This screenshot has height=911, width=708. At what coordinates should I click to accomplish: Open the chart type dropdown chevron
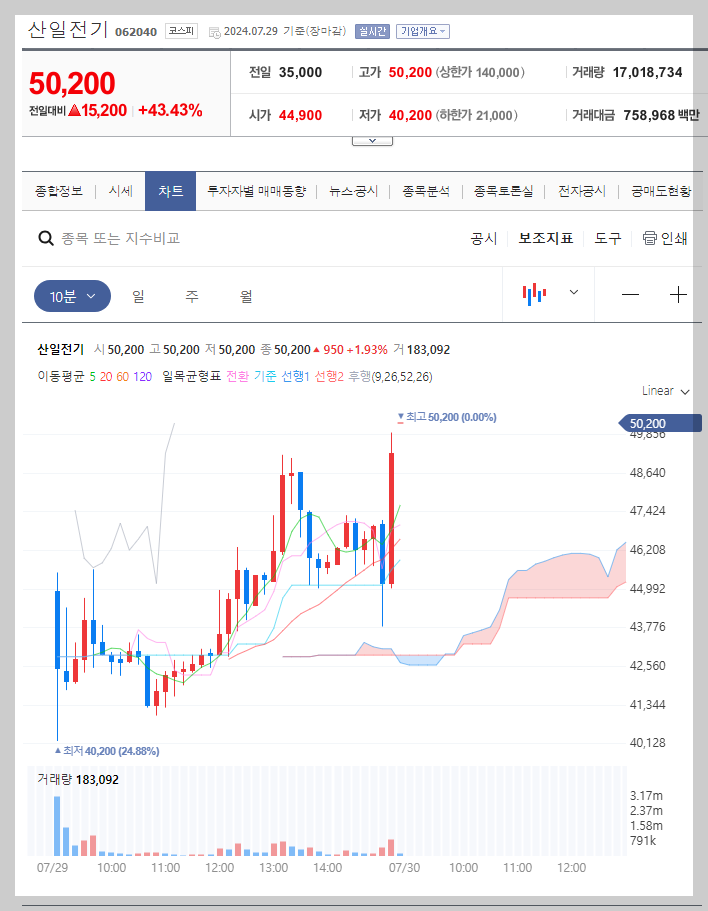[573, 294]
